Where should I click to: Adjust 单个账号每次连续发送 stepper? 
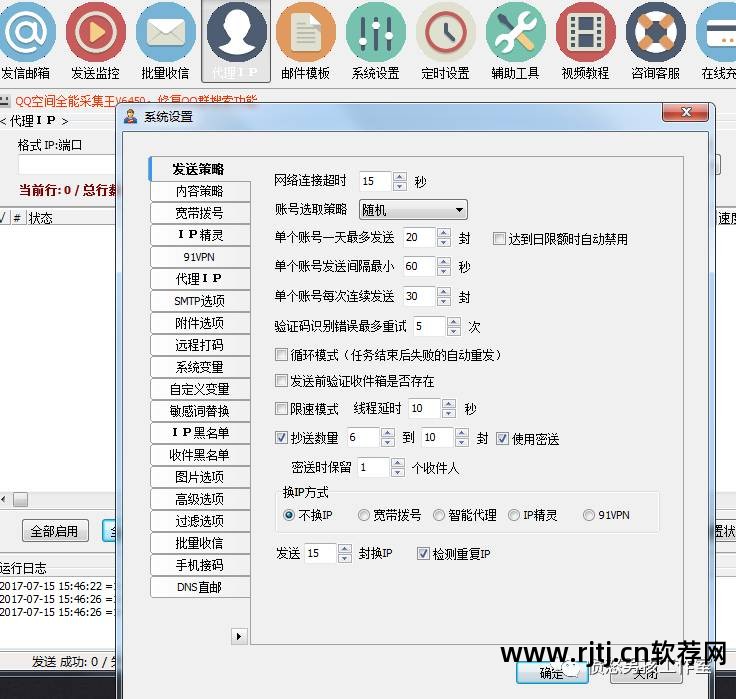click(444, 296)
